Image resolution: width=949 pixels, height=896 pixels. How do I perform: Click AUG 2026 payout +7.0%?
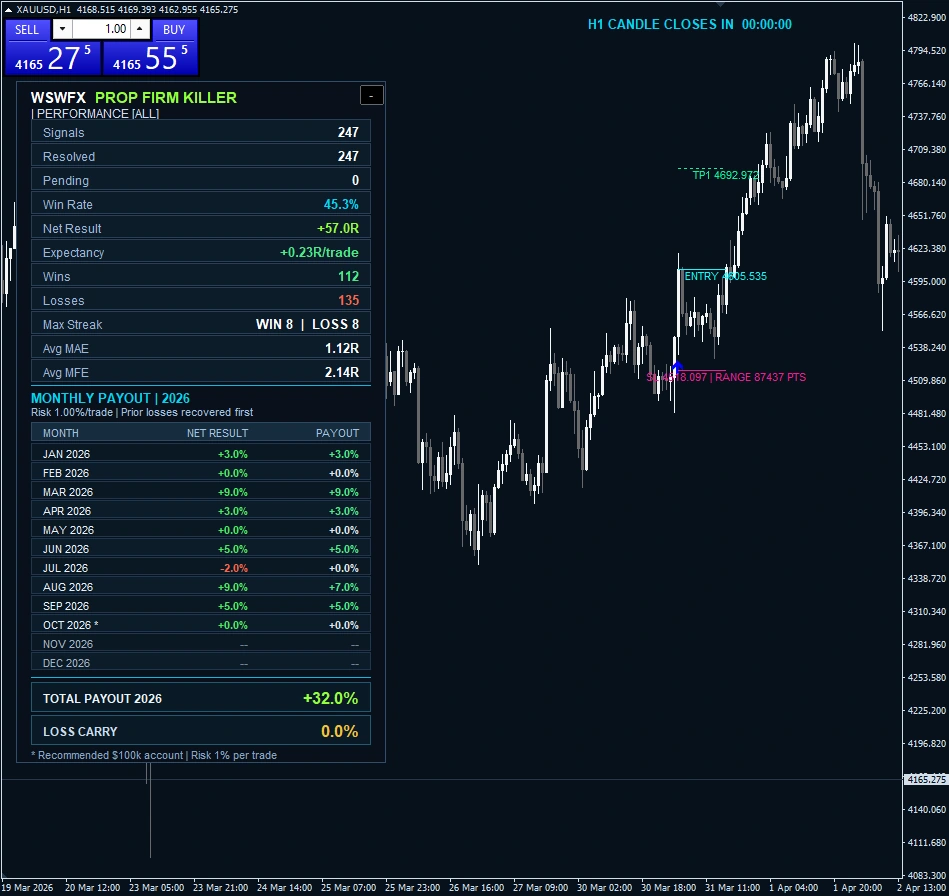[x=344, y=587]
